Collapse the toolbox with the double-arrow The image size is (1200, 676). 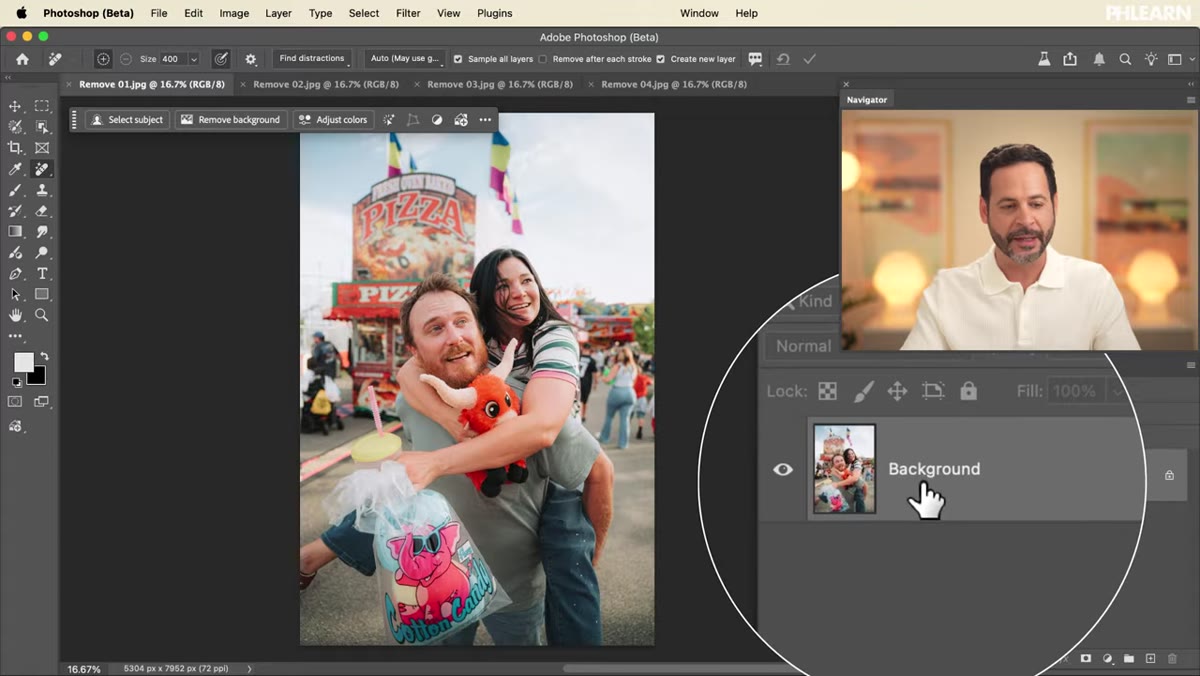pyautogui.click(x=9, y=79)
